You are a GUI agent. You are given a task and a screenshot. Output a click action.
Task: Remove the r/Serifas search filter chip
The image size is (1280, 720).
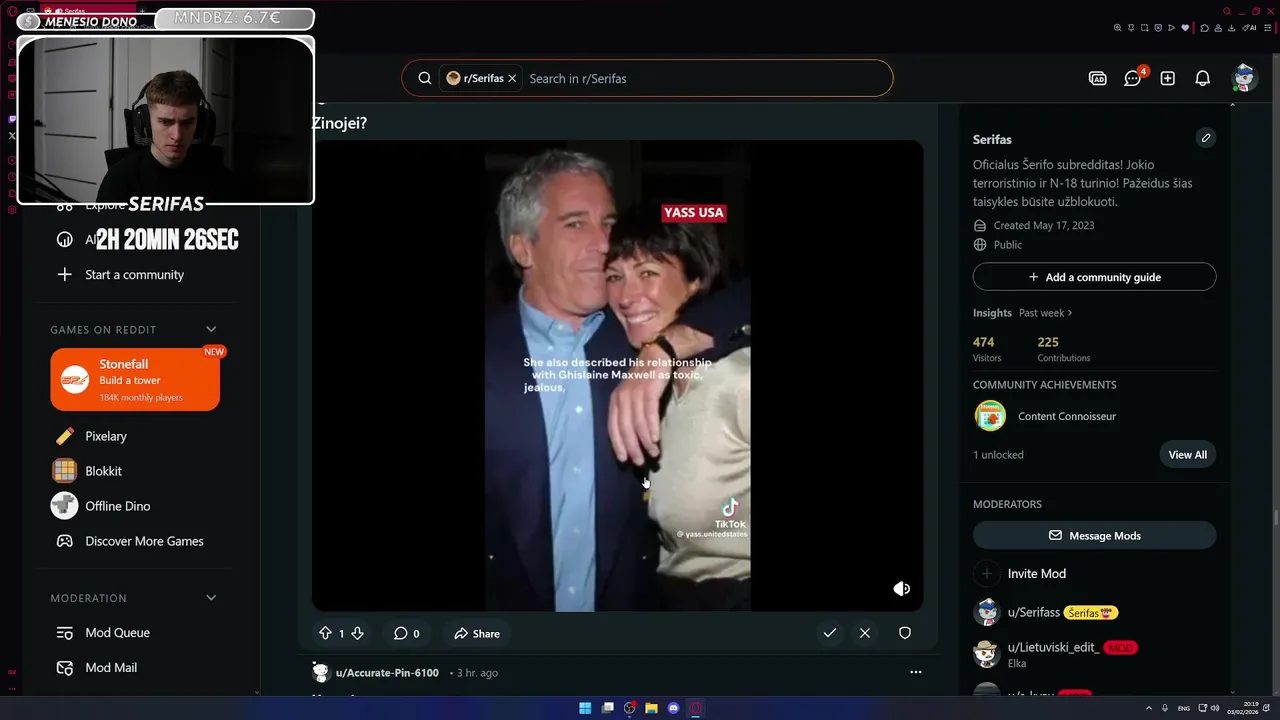coord(512,78)
